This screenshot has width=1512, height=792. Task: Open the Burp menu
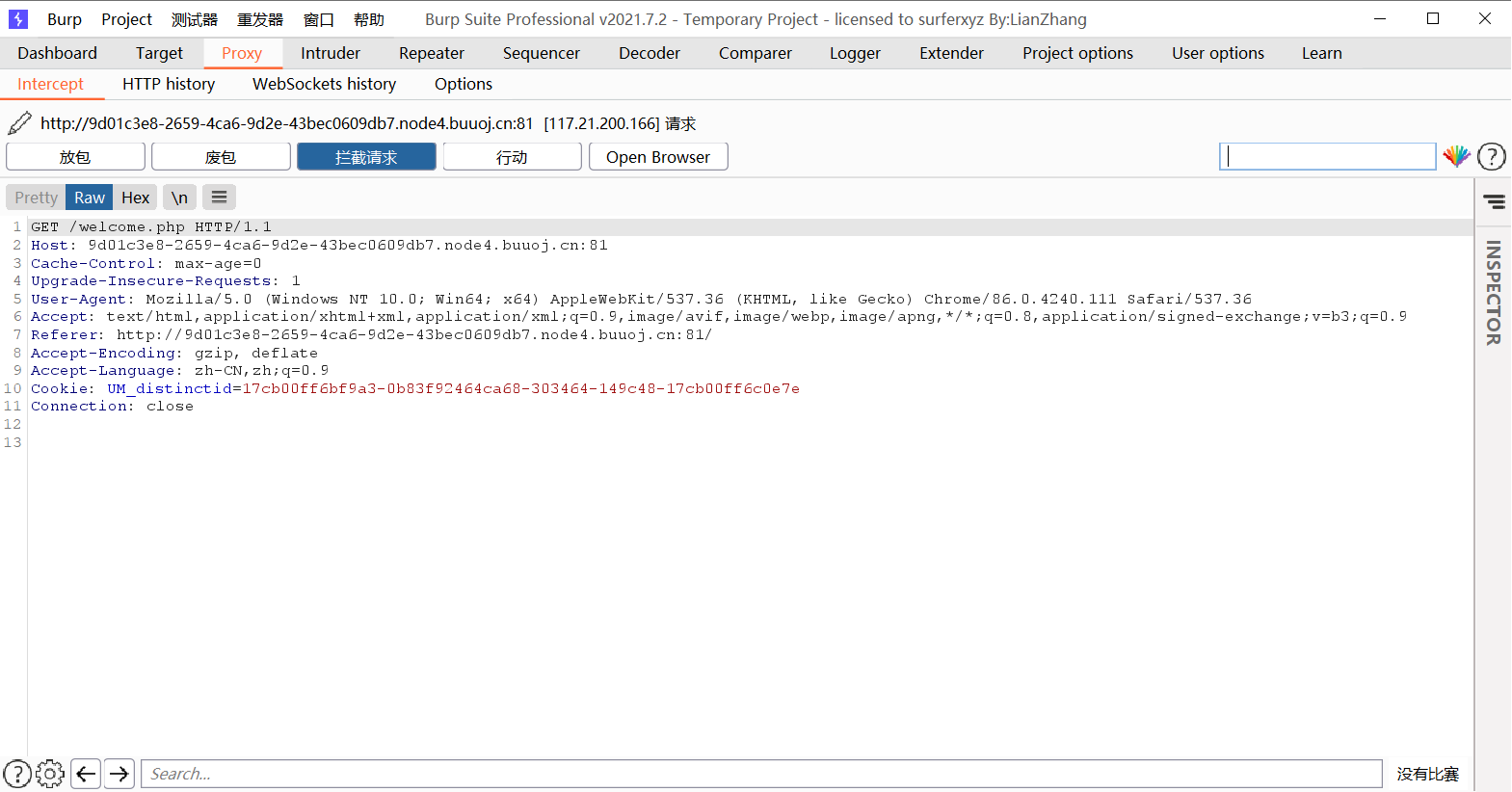(x=65, y=19)
